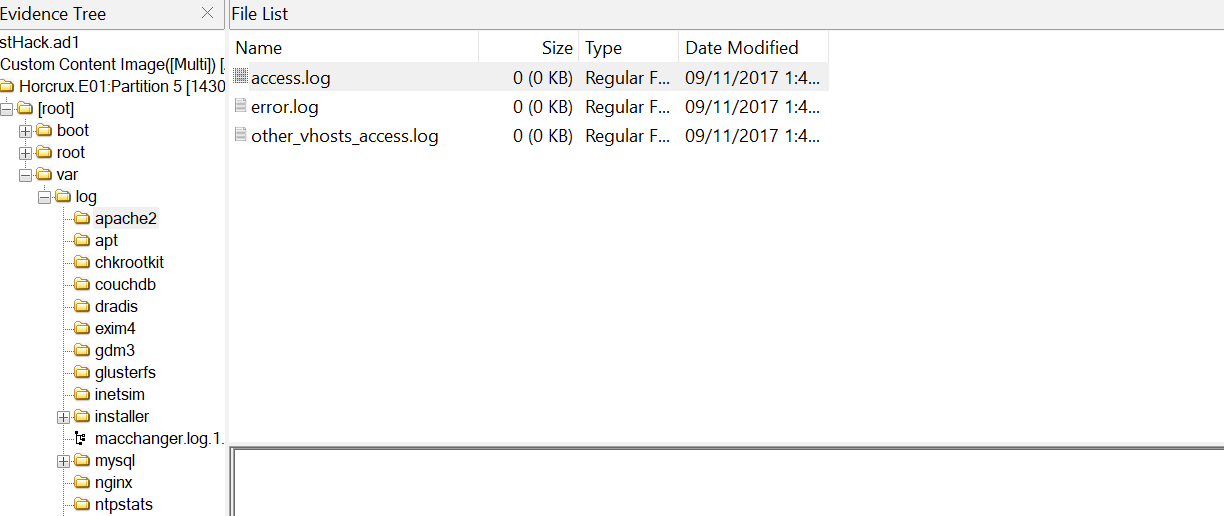Click the macchanger.log.1 file icon
The image size is (1224, 516).
tap(81, 439)
